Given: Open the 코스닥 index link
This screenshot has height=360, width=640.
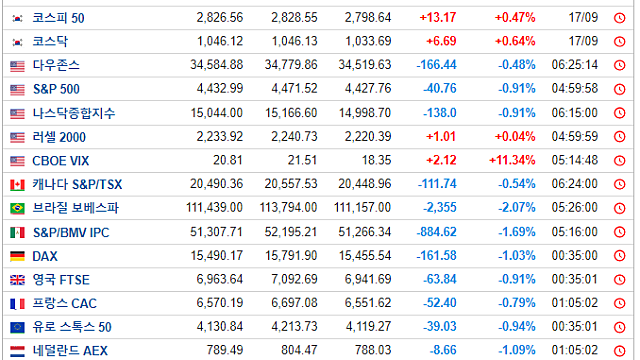Looking at the screenshot, I should (50, 41).
